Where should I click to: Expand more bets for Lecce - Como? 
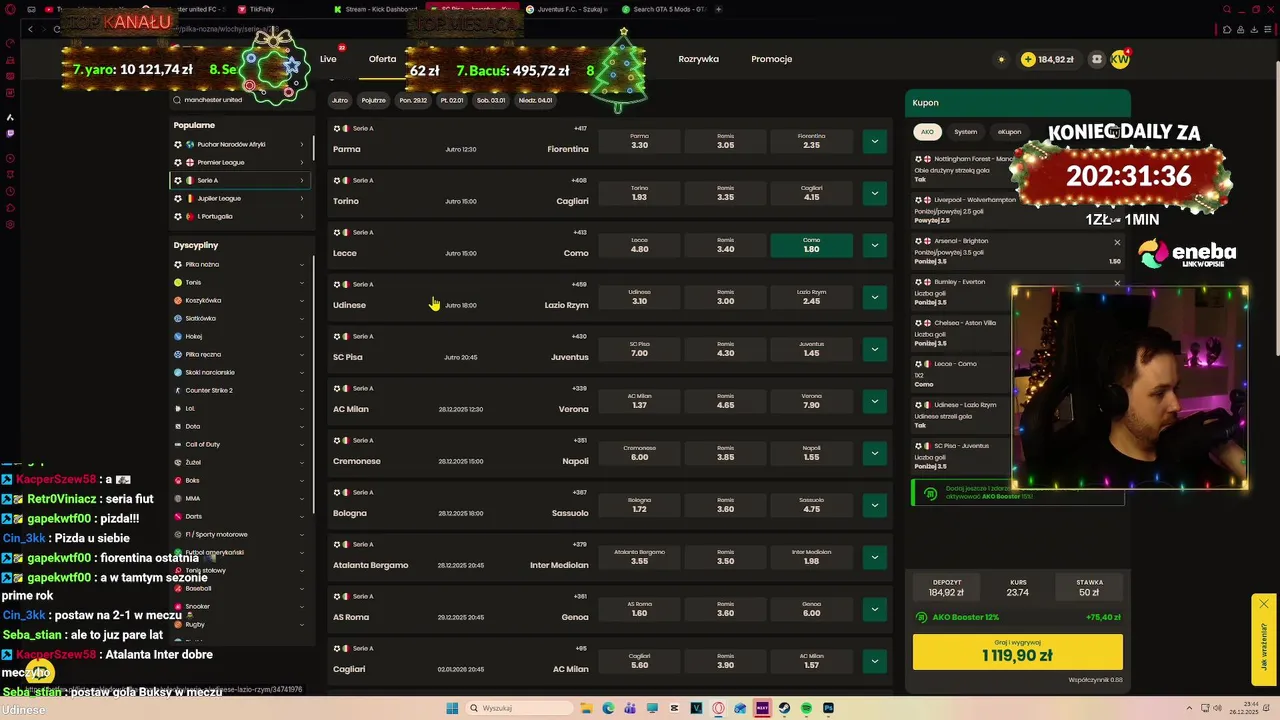874,245
